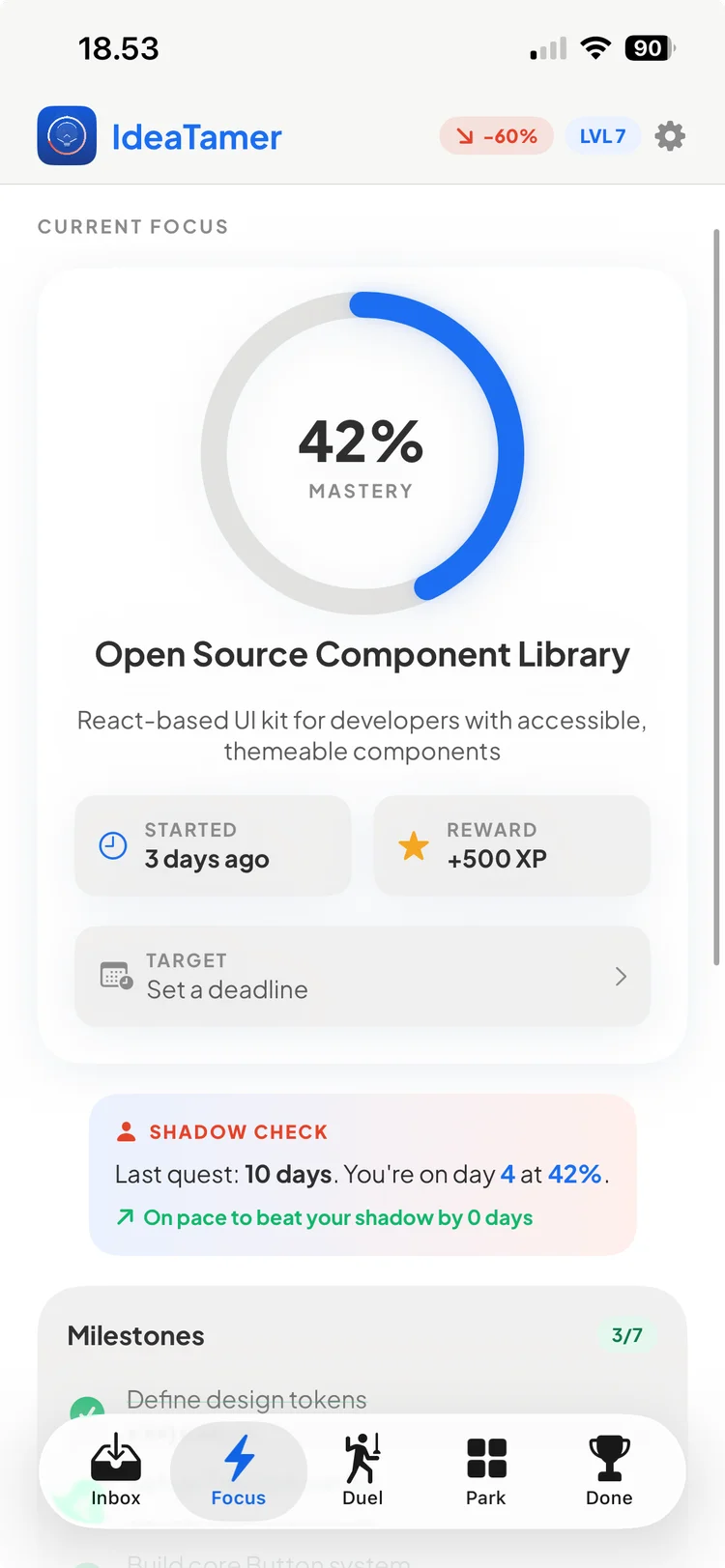Viewport: 725px width, 1568px height.
Task: Click the calendar icon beside Target
Action: coord(116,976)
